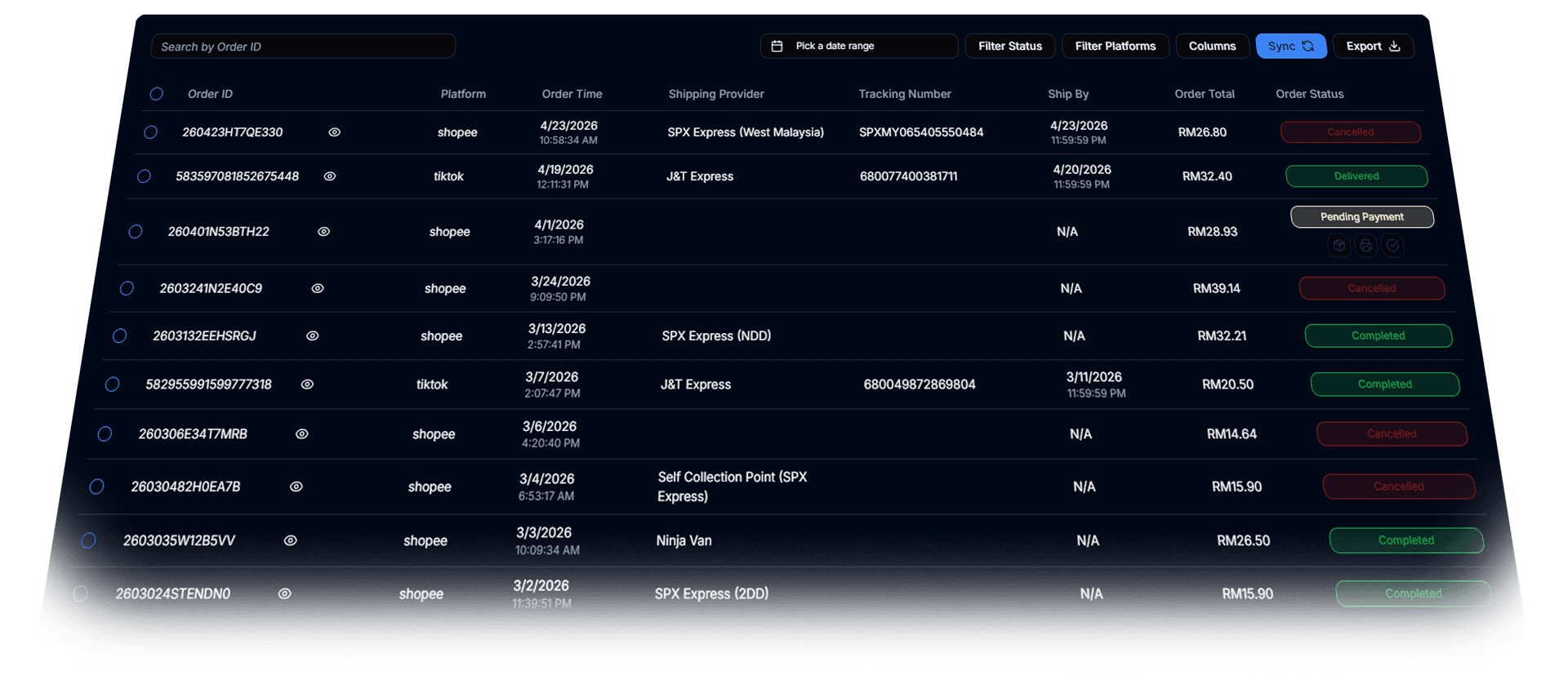Open the Pick a date range picker
The image size is (1568, 693).
[x=859, y=46]
